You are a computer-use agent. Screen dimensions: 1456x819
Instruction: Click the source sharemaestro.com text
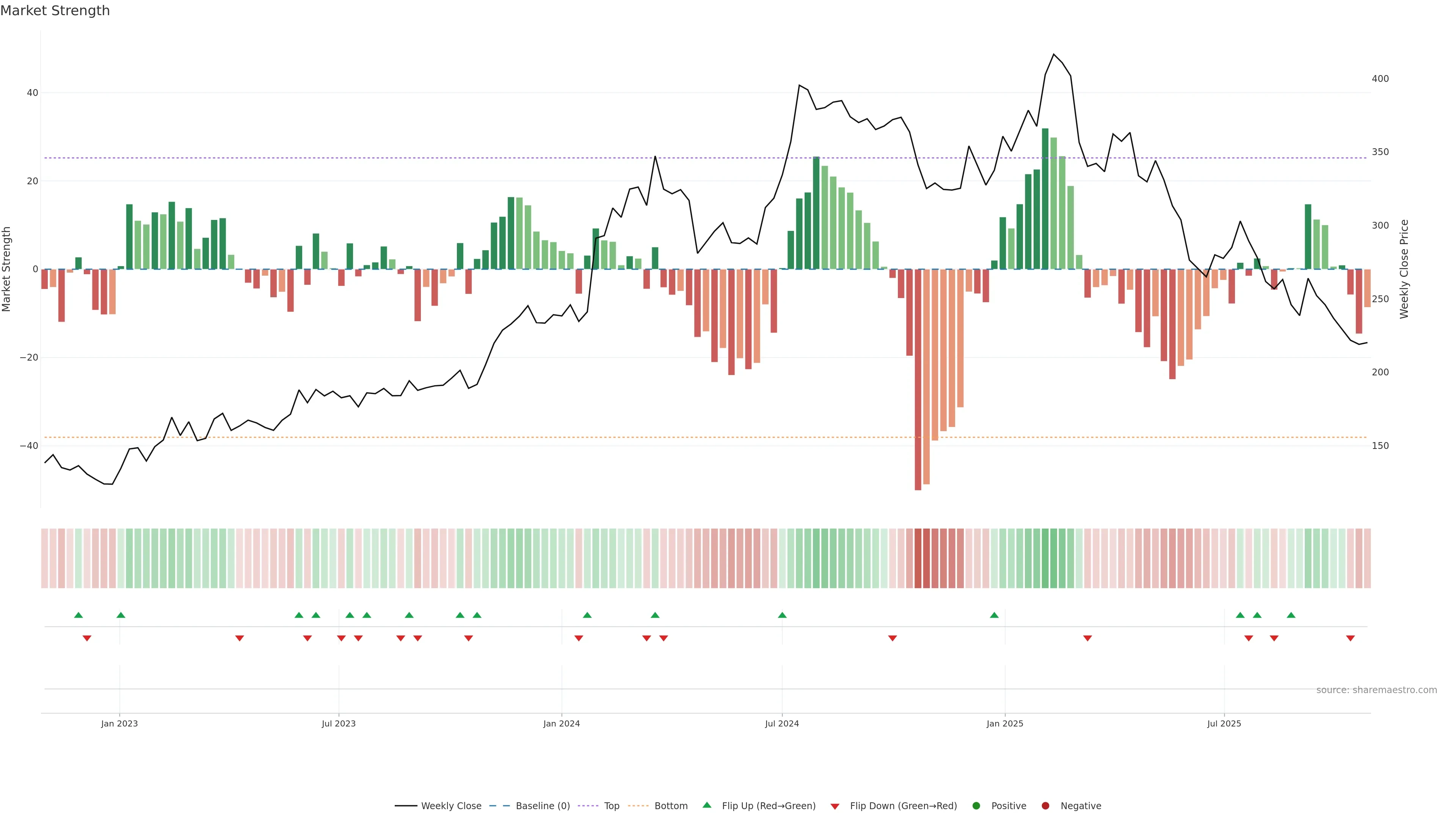pyautogui.click(x=1376, y=690)
